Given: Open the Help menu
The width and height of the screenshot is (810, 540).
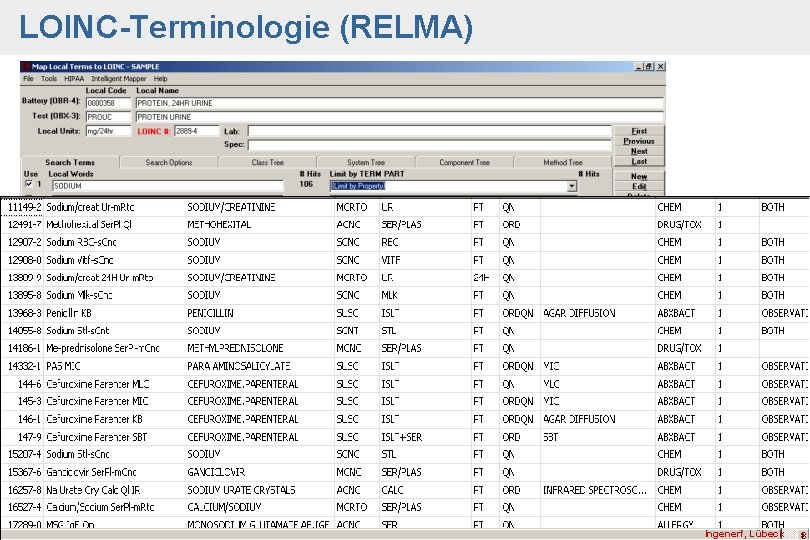Looking at the screenshot, I should coord(161,79).
